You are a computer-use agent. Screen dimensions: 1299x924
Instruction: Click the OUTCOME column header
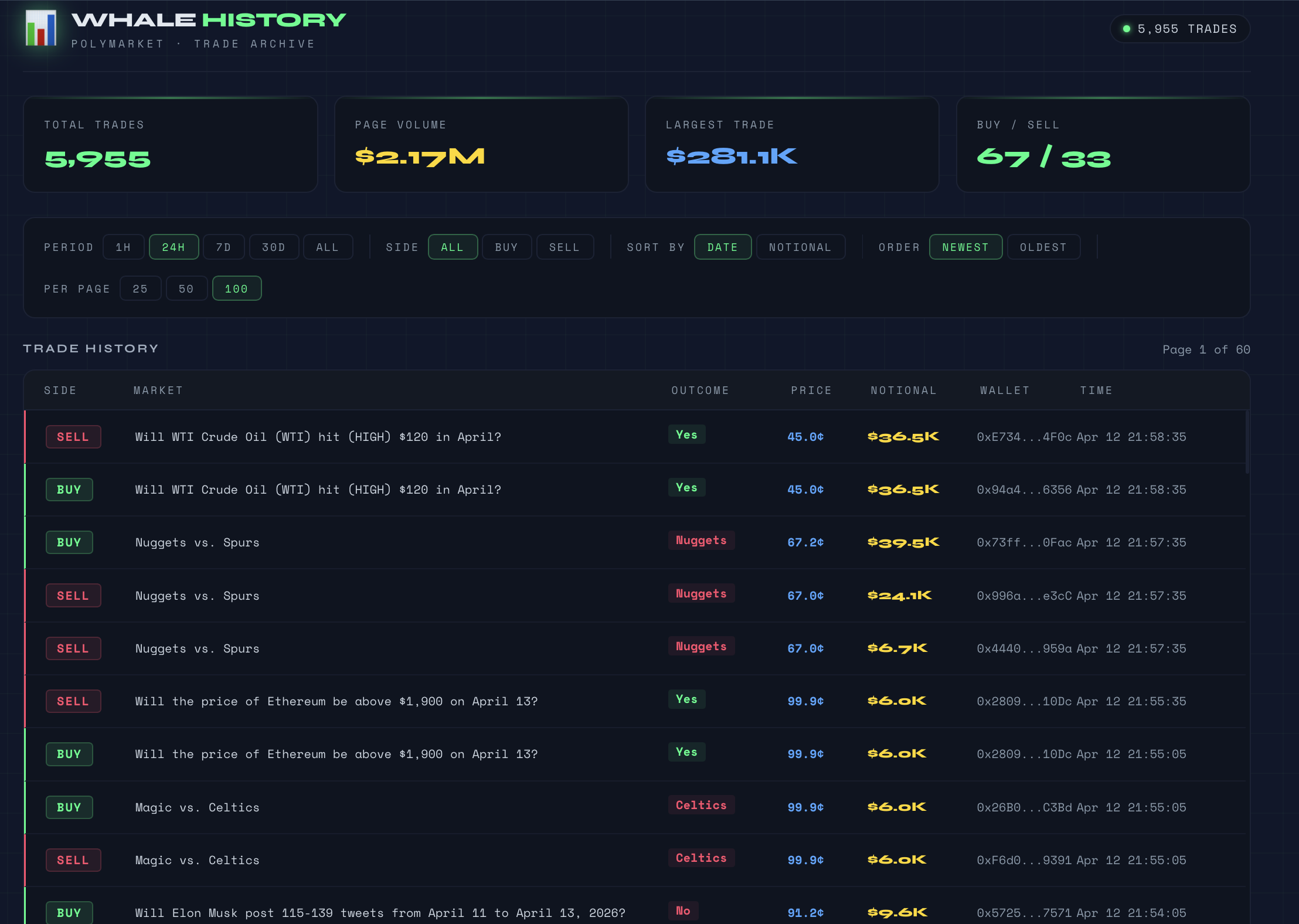point(700,390)
